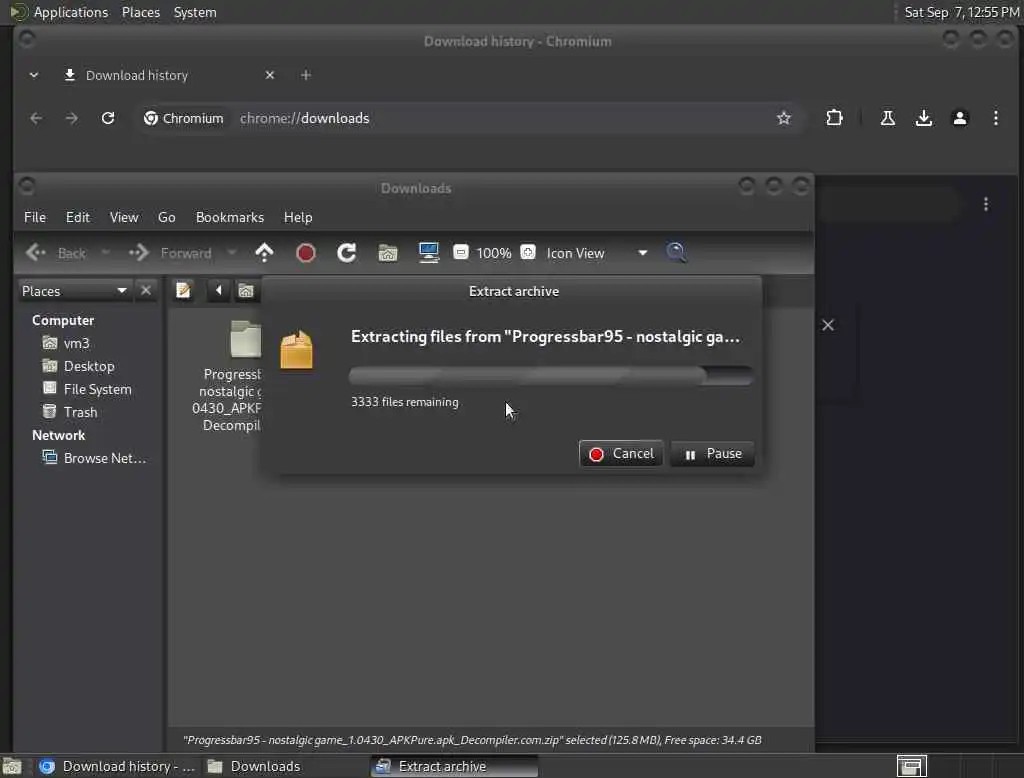Open the Computer toolbar icon
The width and height of the screenshot is (1024, 778).
(428, 253)
